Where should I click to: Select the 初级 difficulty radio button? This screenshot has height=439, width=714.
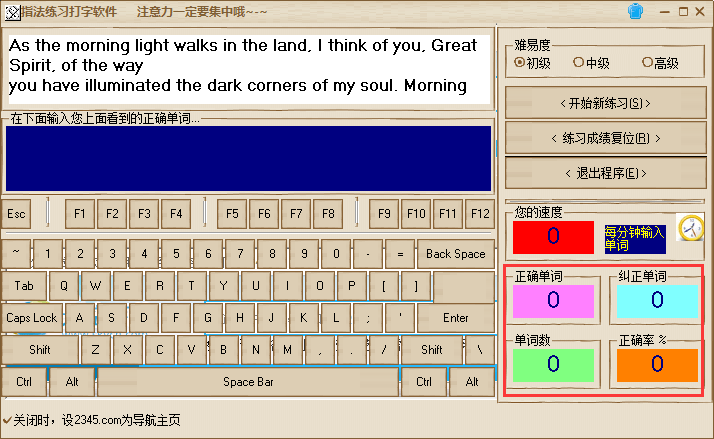click(520, 62)
